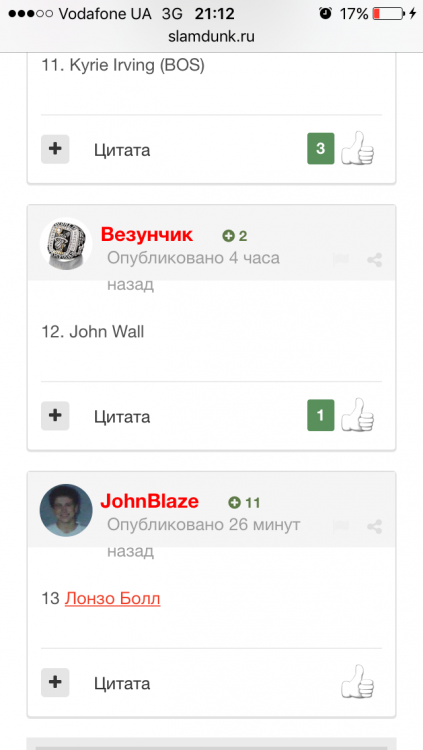Open JohnBlaze's user profile name
The width and height of the screenshot is (423, 750).
click(x=149, y=501)
